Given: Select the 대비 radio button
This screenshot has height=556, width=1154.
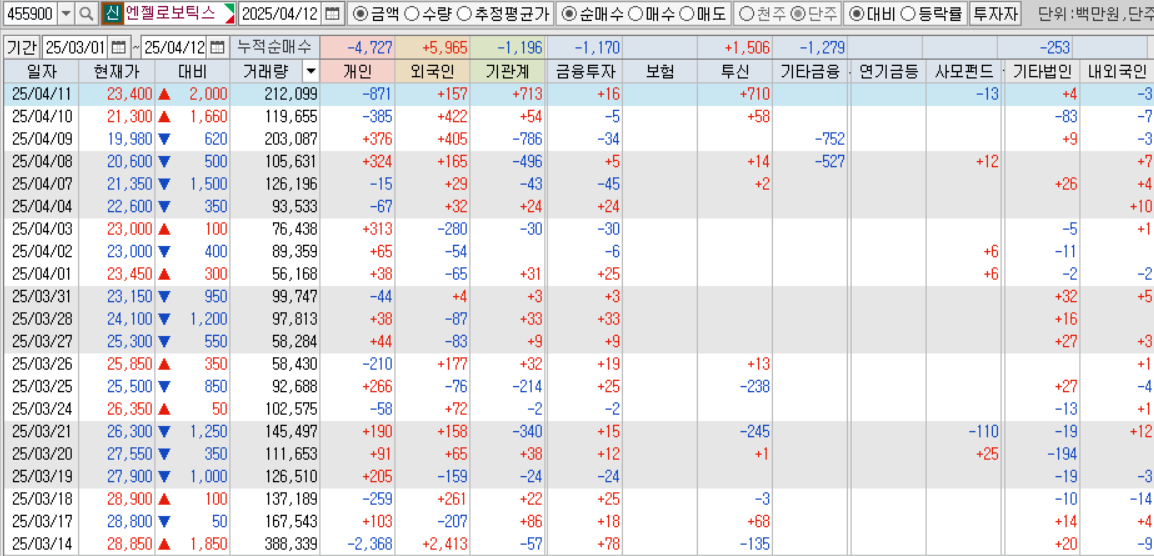Looking at the screenshot, I should [x=857, y=13].
